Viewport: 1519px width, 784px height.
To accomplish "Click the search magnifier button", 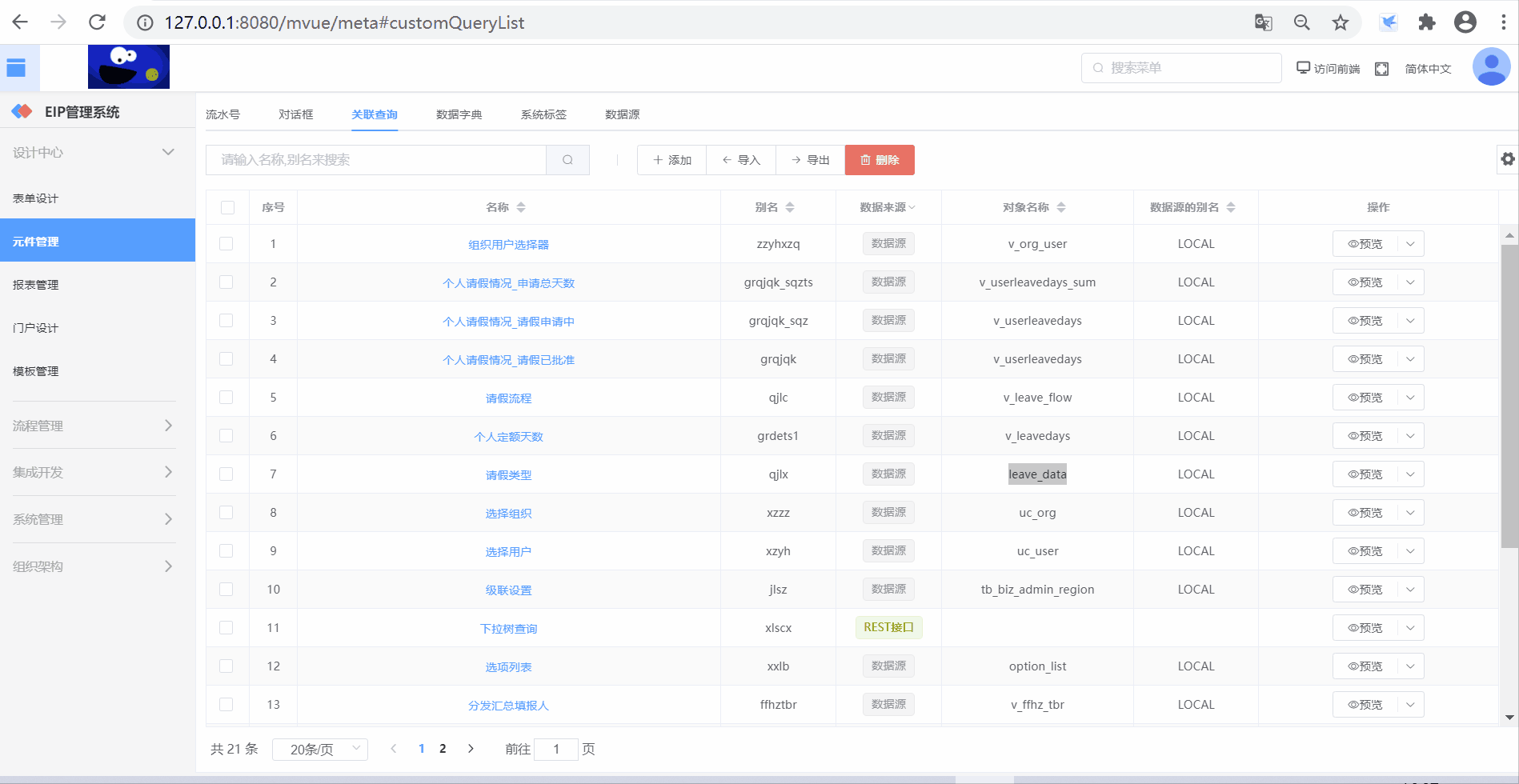I will coord(567,160).
